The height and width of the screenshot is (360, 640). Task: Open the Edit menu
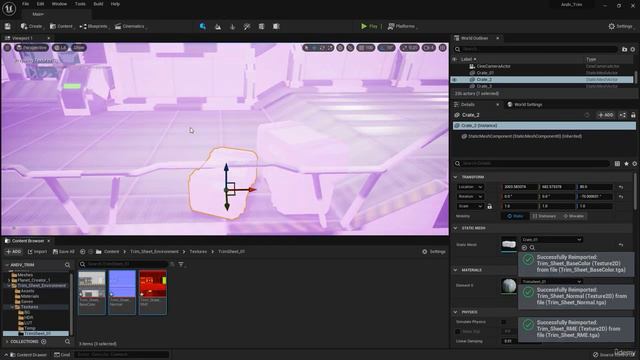[x=40, y=4]
